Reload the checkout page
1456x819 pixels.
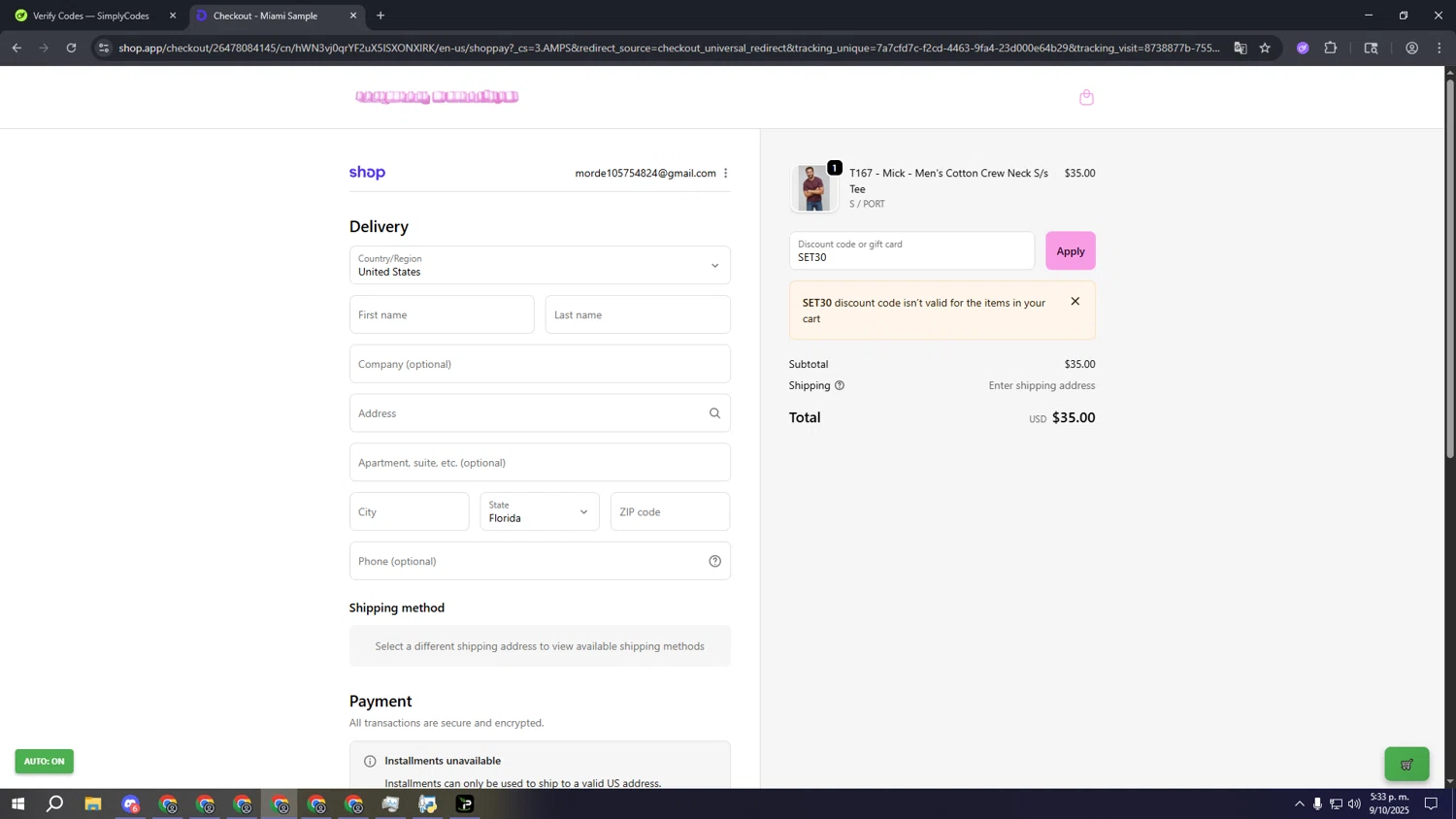[x=71, y=48]
